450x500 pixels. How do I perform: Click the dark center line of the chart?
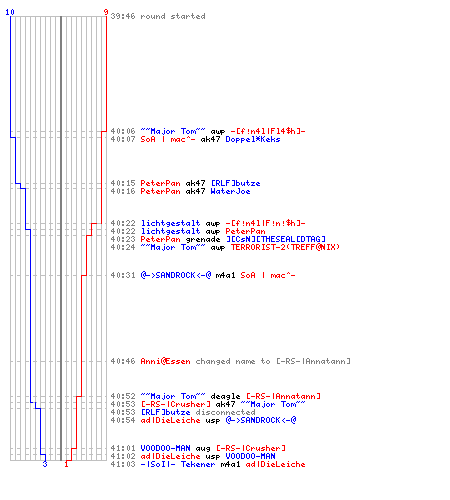point(61,238)
